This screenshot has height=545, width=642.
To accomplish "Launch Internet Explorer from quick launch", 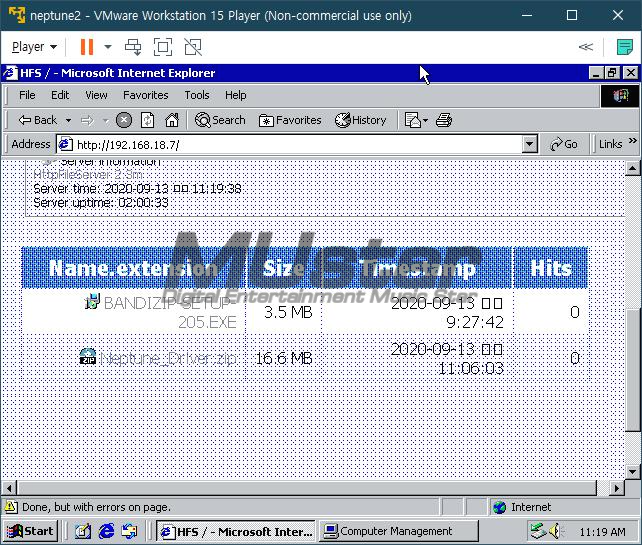I will [x=106, y=531].
